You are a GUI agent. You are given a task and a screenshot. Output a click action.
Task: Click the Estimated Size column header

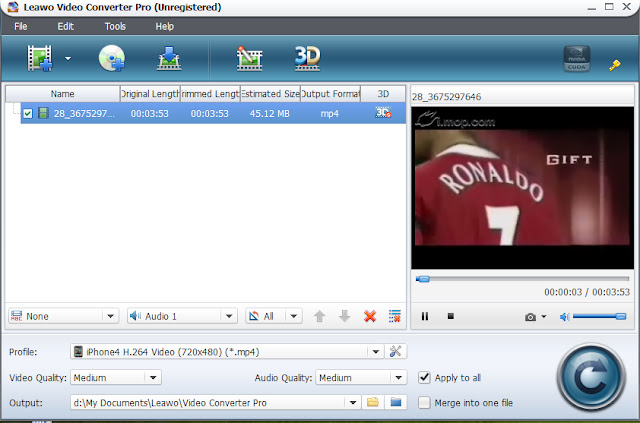coord(270,94)
